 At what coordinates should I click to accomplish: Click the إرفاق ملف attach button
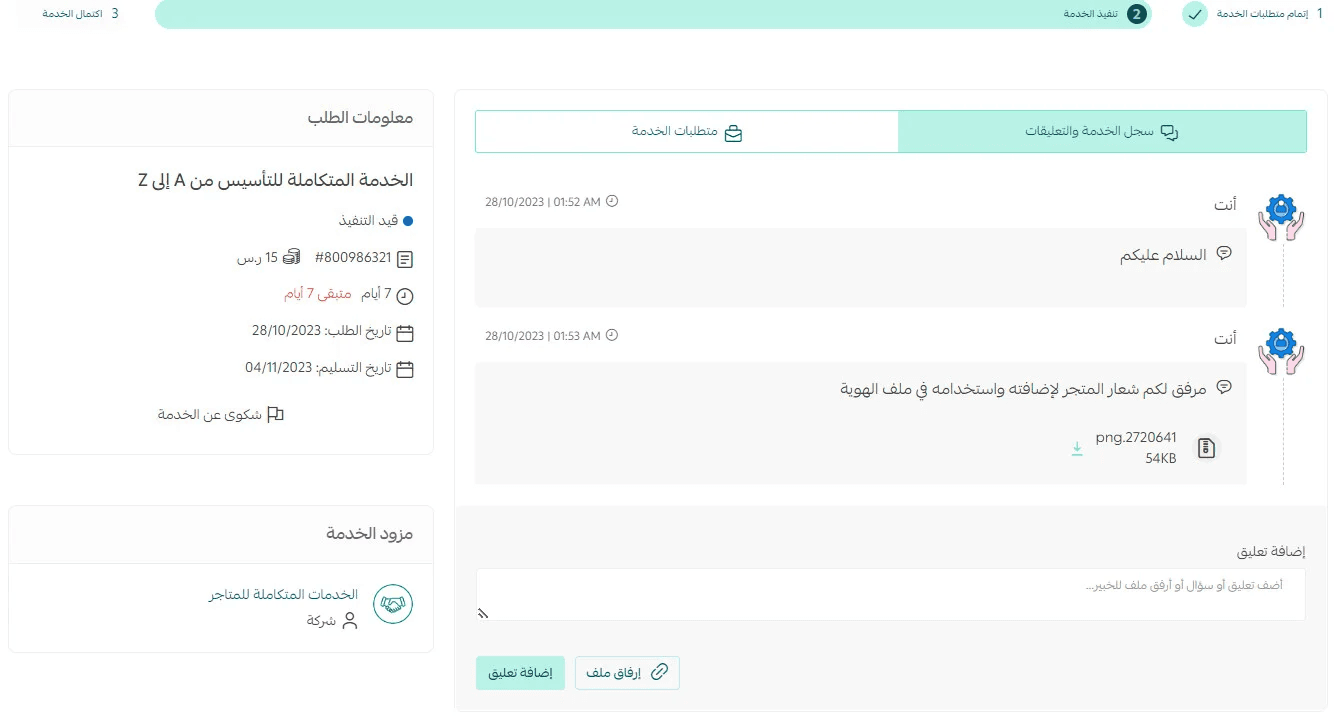(627, 673)
